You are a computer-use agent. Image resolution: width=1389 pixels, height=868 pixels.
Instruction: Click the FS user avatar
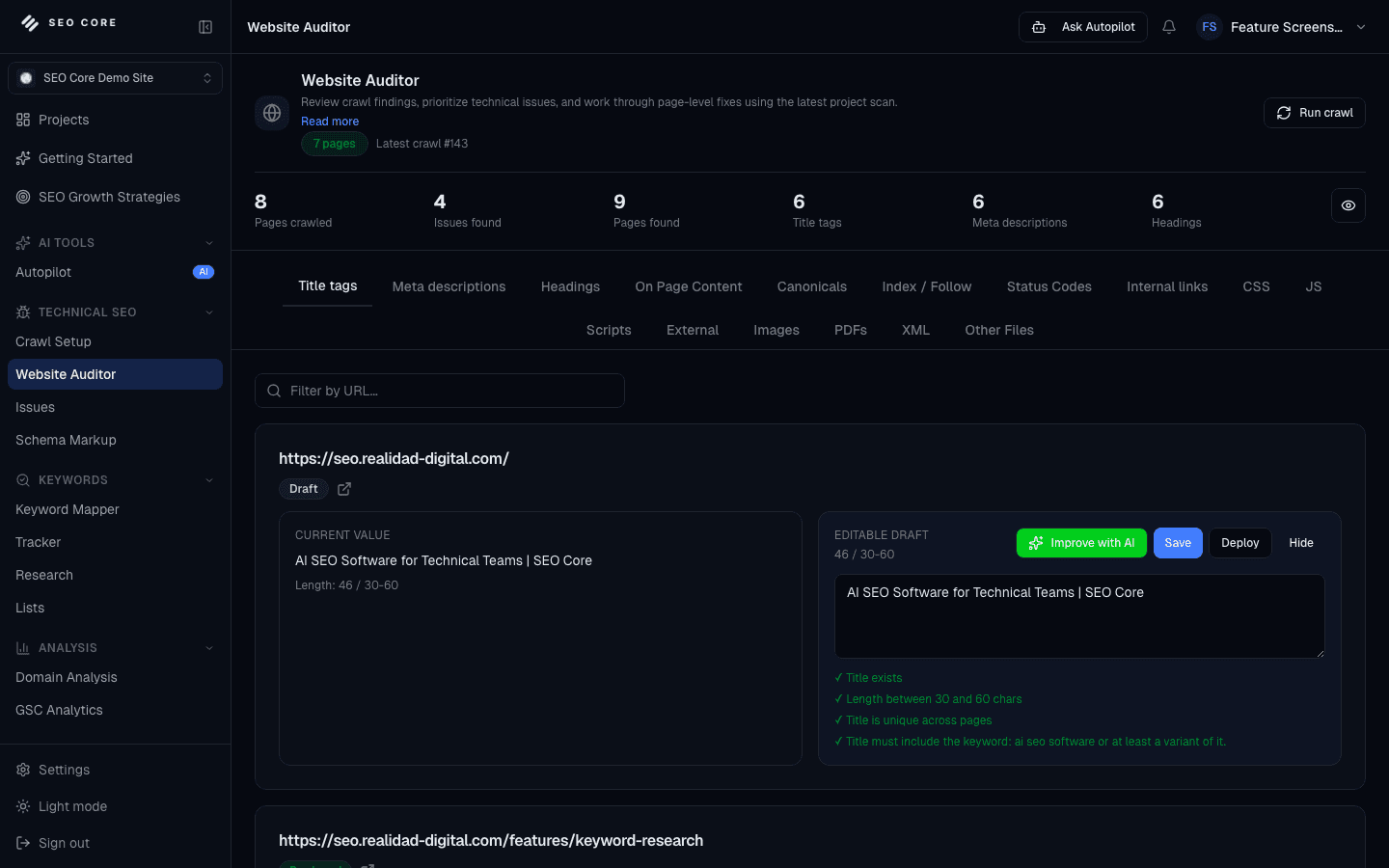[1210, 27]
